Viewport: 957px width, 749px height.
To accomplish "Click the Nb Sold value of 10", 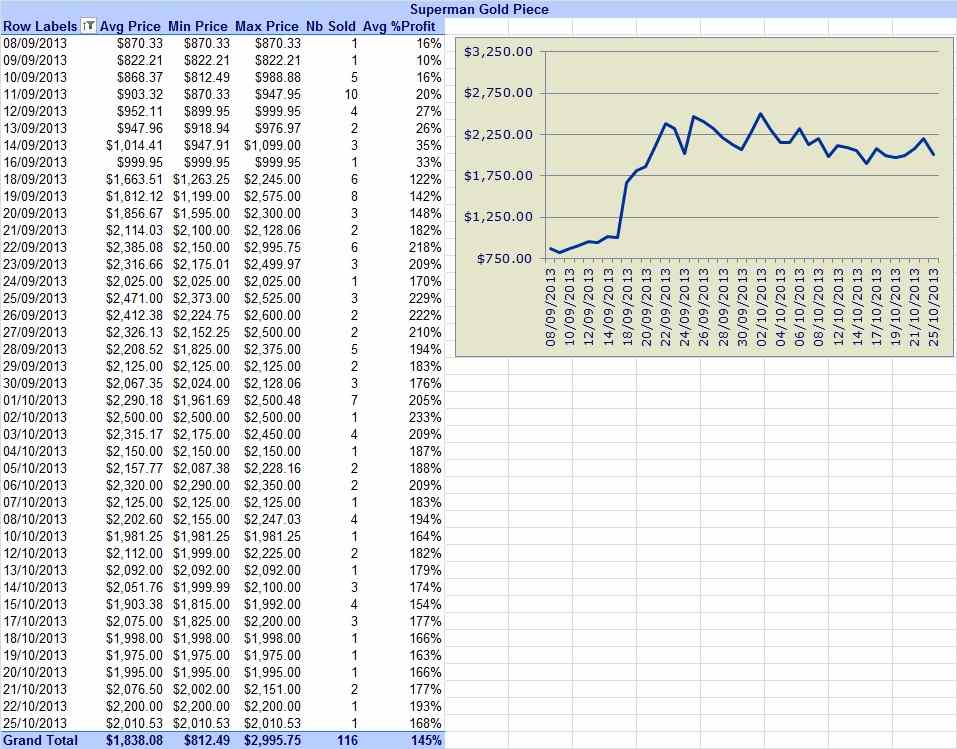I will (x=351, y=95).
